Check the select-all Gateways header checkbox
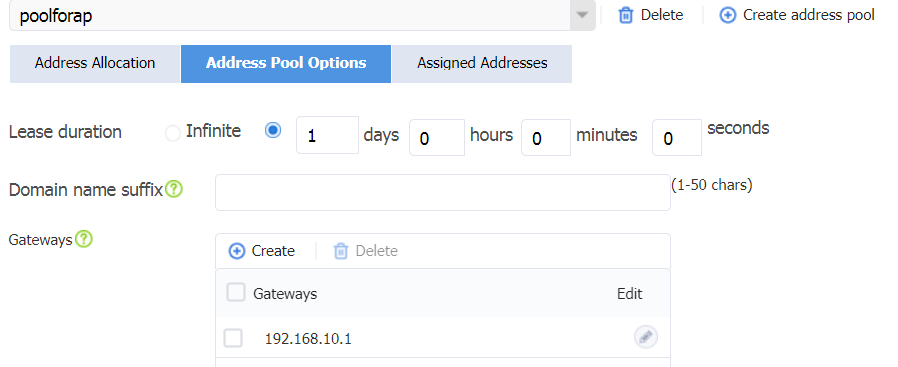Image resolution: width=898 pixels, height=367 pixels. 235,293
